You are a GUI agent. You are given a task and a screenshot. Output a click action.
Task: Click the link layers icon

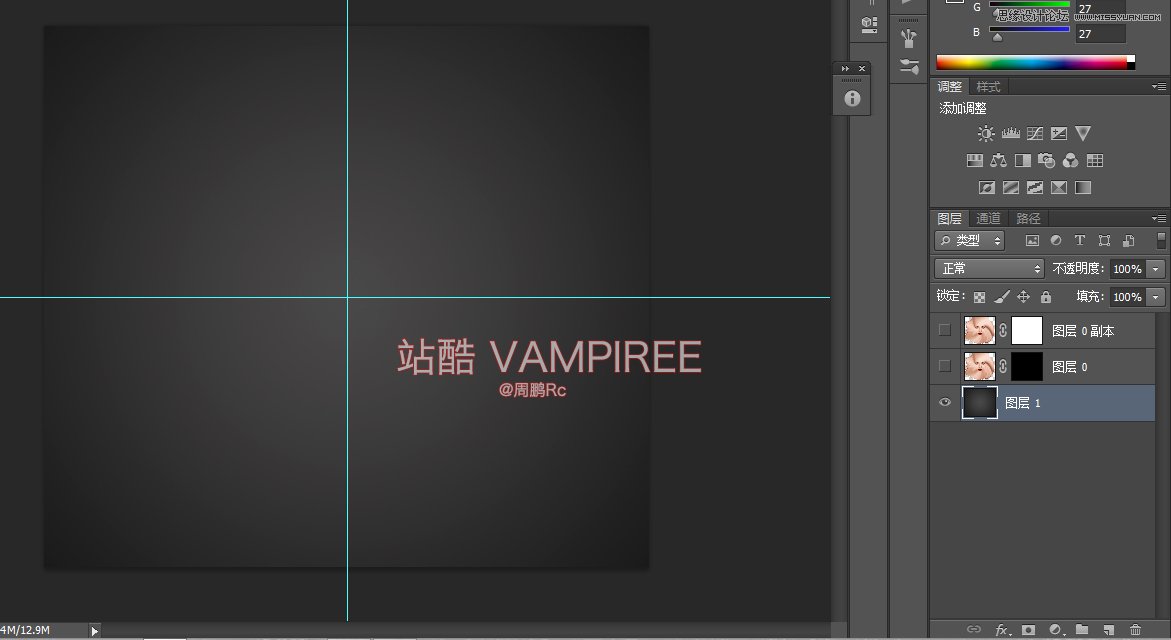click(x=974, y=630)
